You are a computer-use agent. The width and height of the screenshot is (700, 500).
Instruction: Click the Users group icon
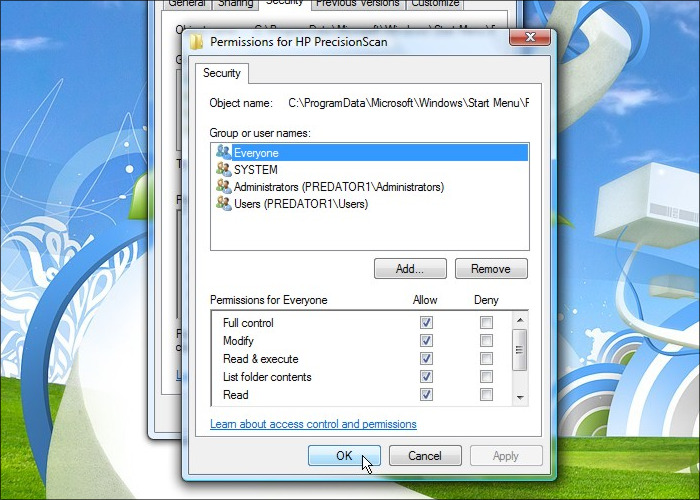223,204
